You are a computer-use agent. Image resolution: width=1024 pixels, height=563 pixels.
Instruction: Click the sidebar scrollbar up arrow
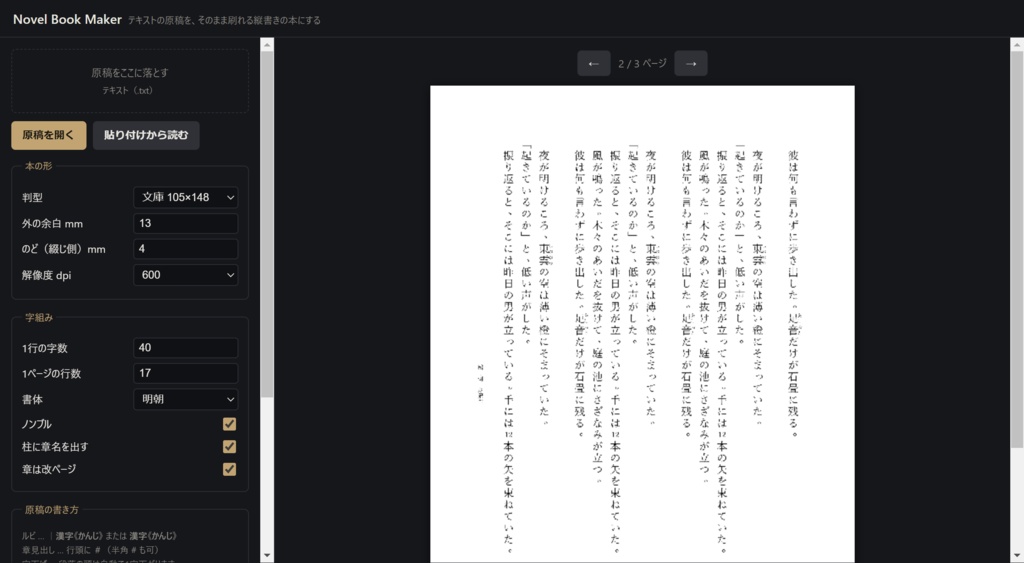tap(267, 44)
